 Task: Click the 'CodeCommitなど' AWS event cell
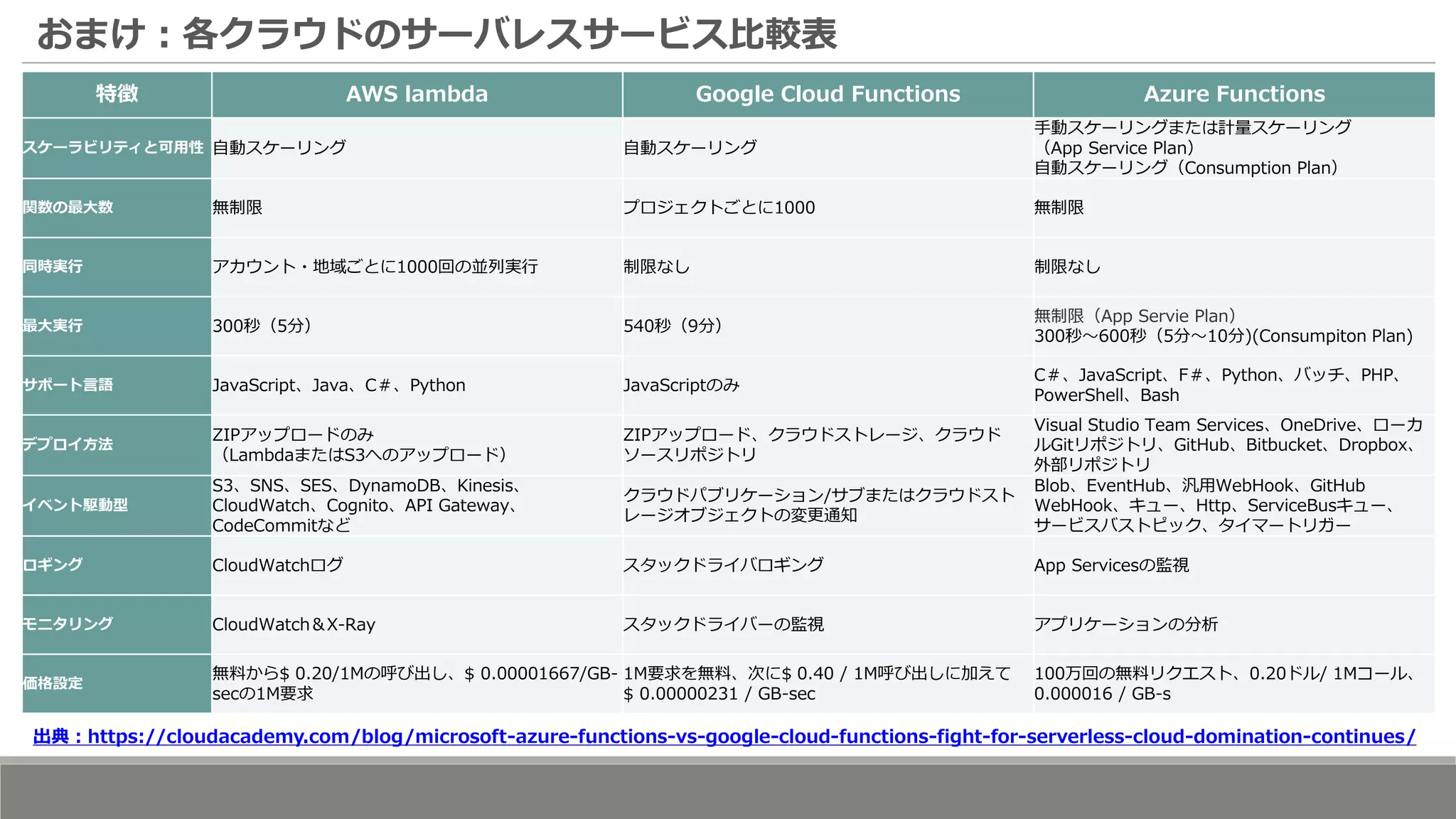pos(417,505)
